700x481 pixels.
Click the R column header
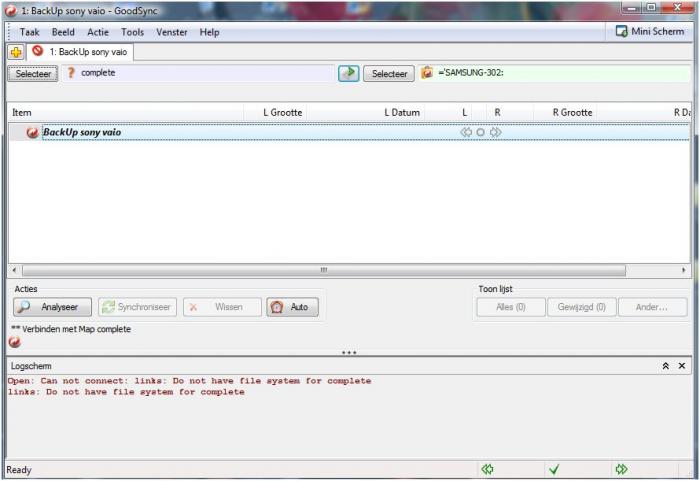(509, 113)
